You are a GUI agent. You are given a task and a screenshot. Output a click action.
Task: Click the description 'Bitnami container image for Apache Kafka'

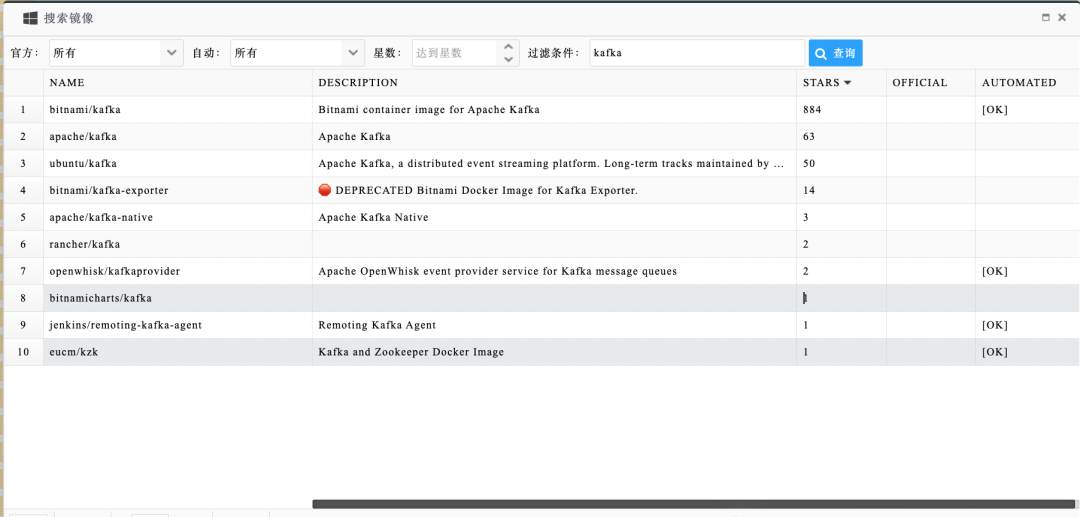coord(429,109)
